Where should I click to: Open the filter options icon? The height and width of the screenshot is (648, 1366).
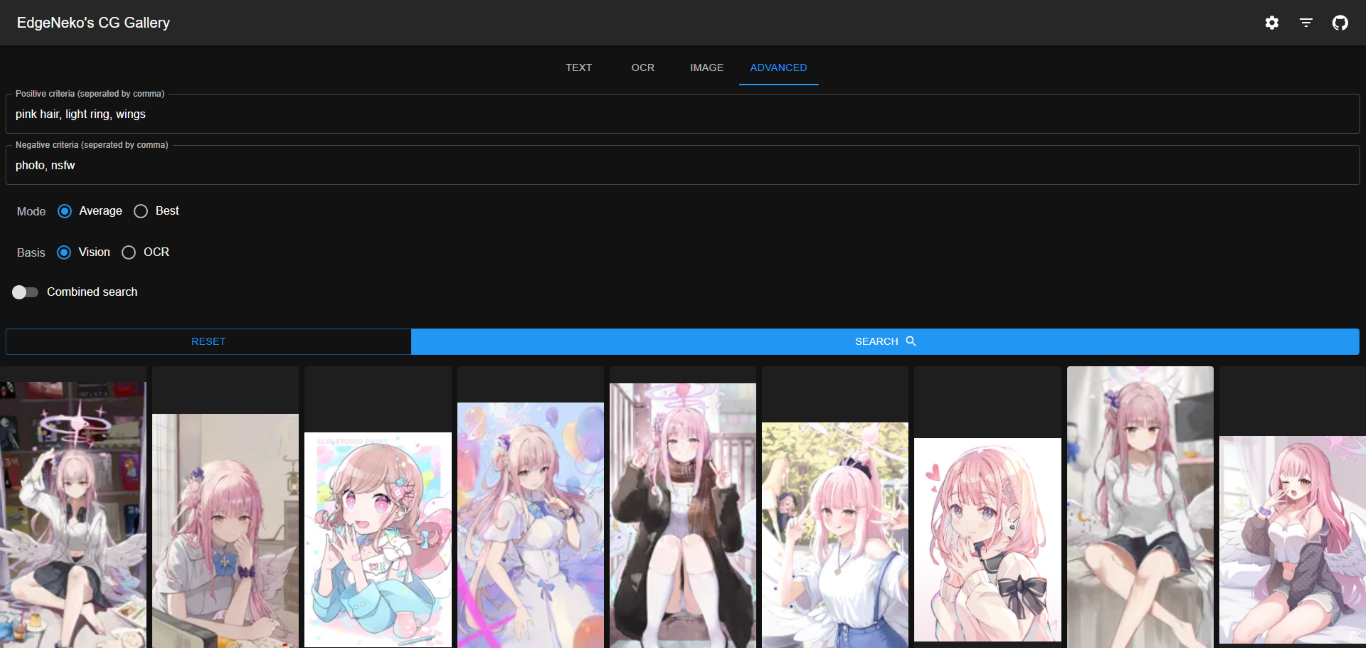point(1306,23)
